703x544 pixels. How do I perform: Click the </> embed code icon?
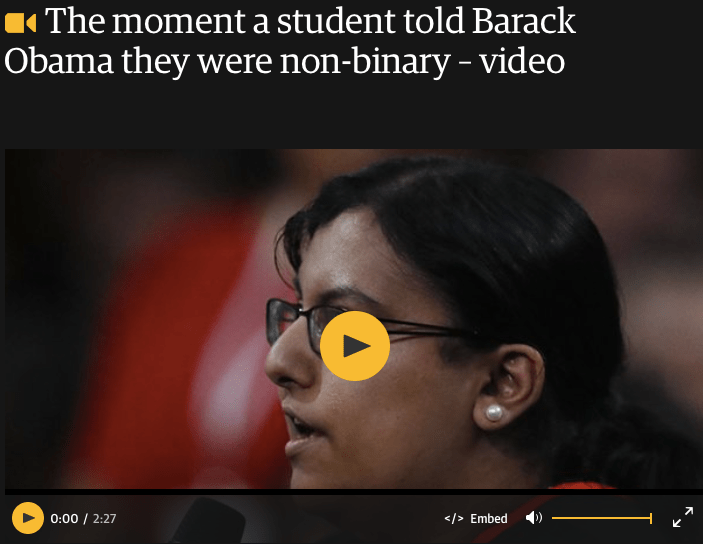(454, 518)
